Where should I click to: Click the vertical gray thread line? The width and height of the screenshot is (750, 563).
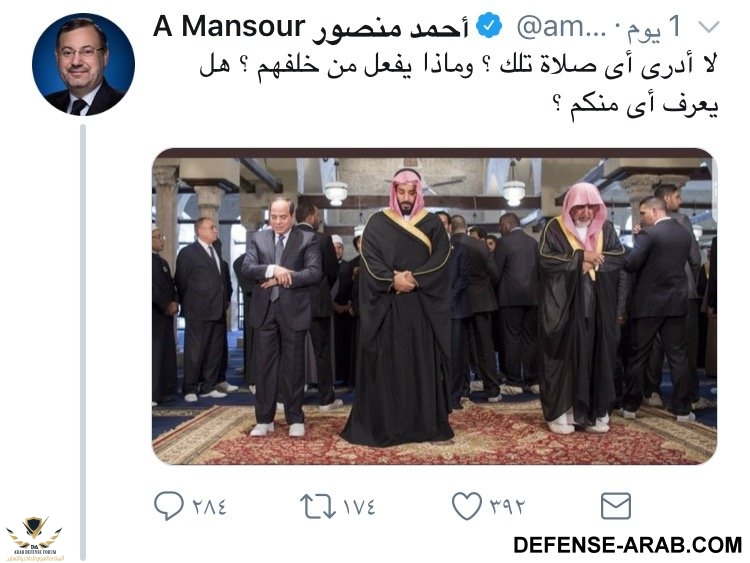tap(83, 342)
